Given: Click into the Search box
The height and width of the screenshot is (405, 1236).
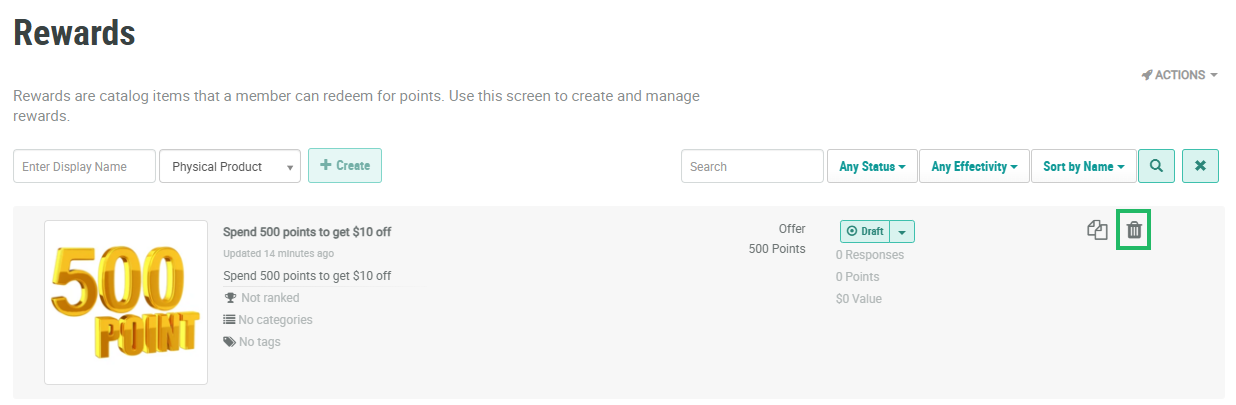Looking at the screenshot, I should click(751, 167).
